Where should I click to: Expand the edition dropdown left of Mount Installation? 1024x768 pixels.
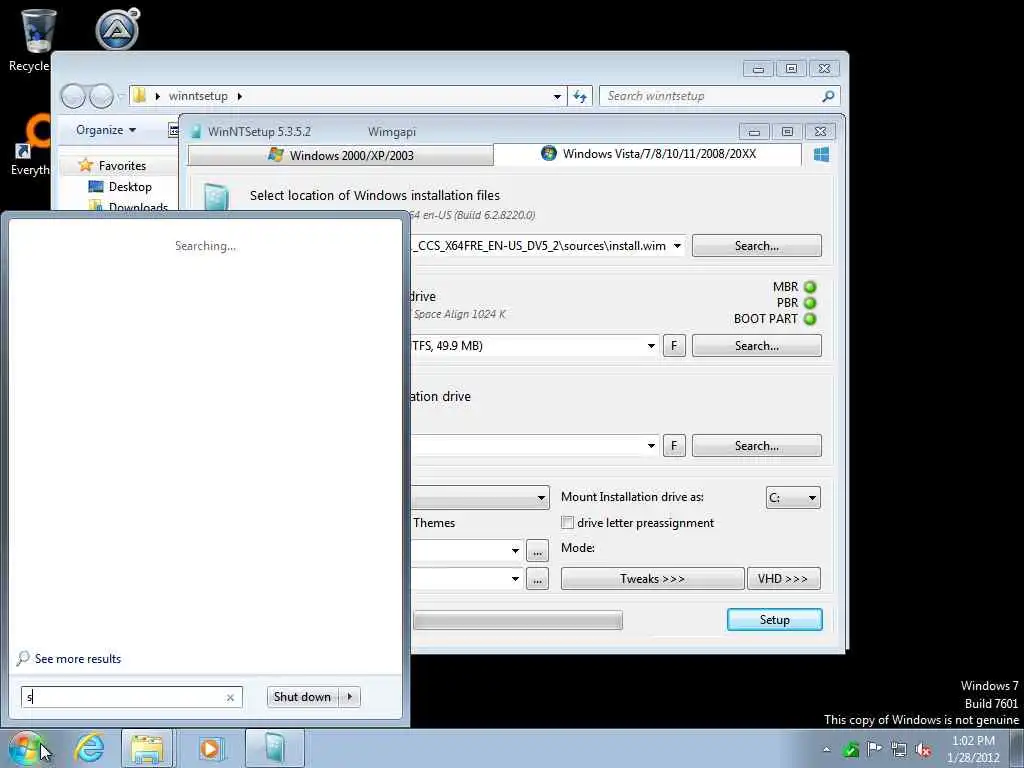click(541, 498)
